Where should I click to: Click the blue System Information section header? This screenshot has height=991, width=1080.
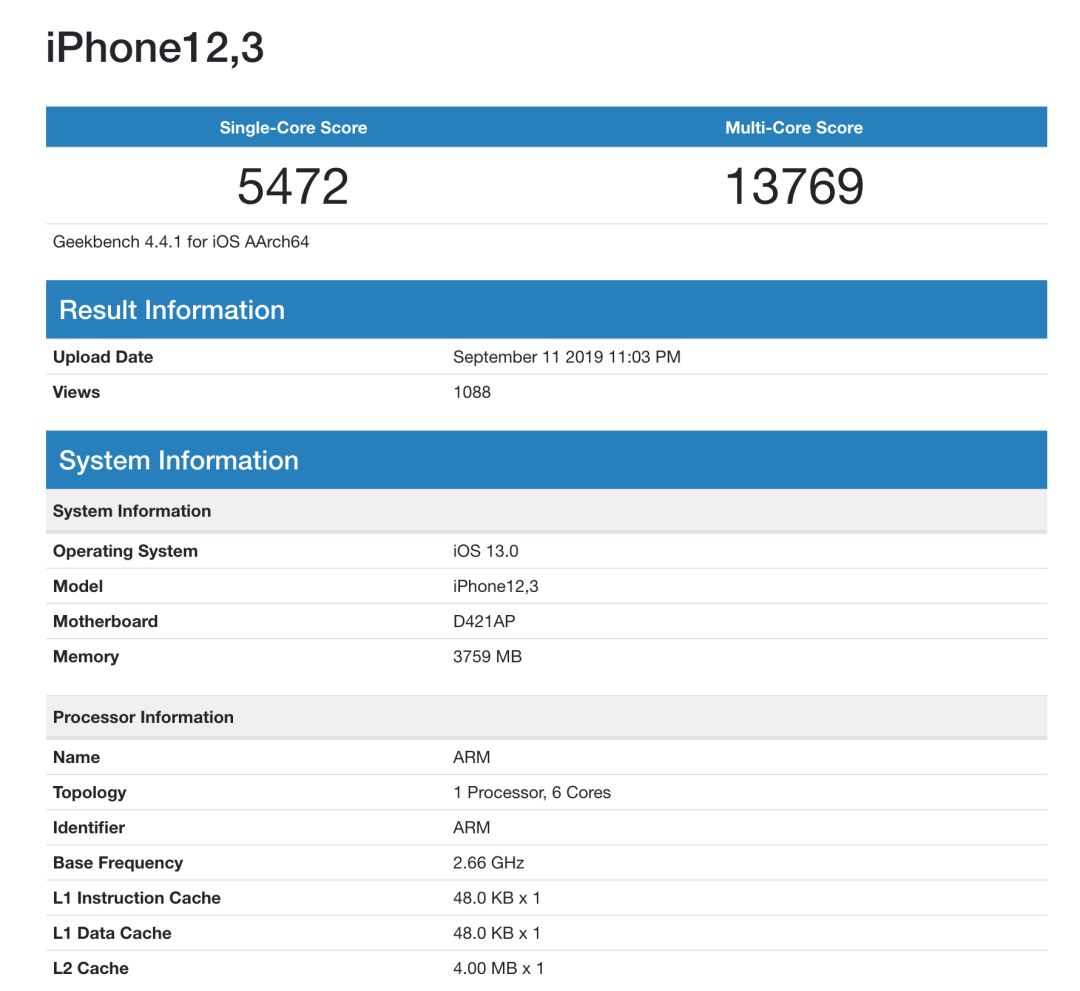coord(546,460)
